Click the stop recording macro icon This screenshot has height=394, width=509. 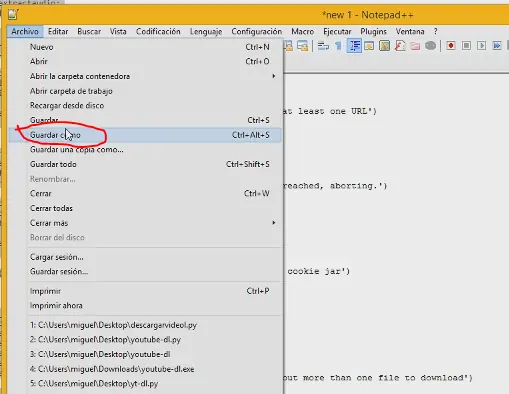click(x=466, y=46)
